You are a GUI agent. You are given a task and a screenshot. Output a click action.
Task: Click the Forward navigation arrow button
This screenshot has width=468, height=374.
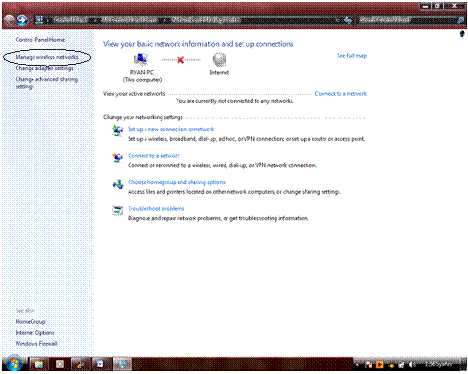[x=22, y=20]
